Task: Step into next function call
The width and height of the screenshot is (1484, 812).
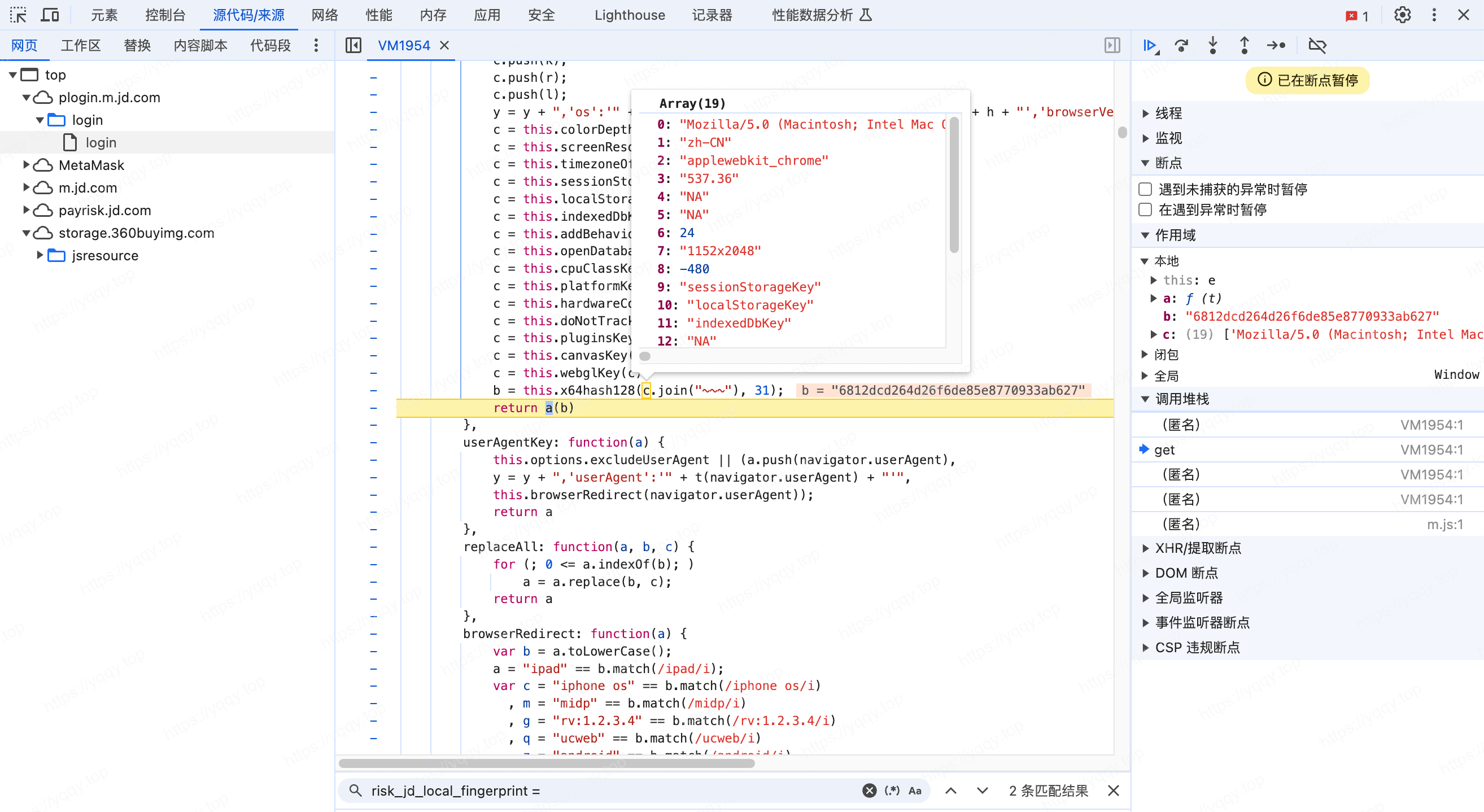Action: pos(1212,45)
